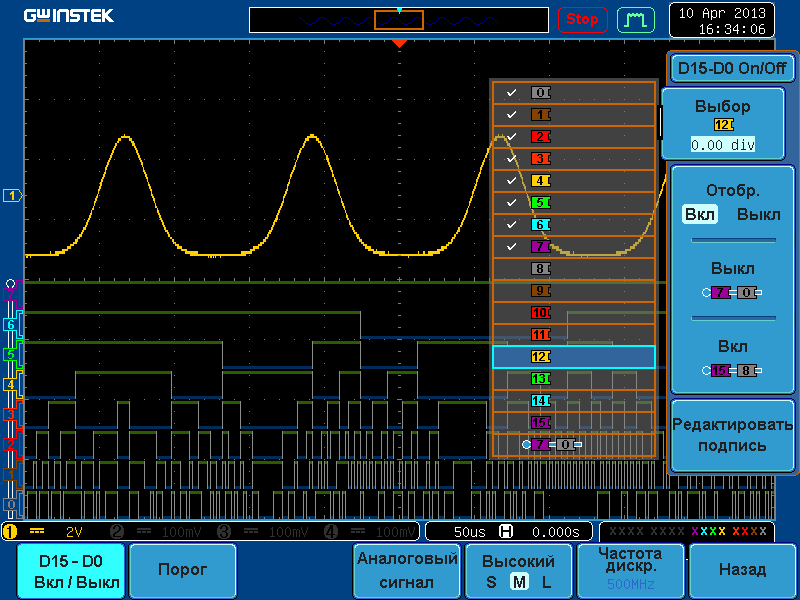
Task: Select the D10 red channel badge in list
Action: (x=540, y=313)
